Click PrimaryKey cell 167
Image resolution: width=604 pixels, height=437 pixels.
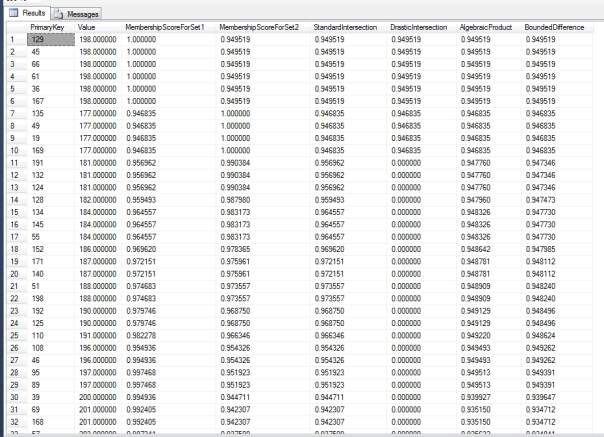pyautogui.click(x=50, y=101)
